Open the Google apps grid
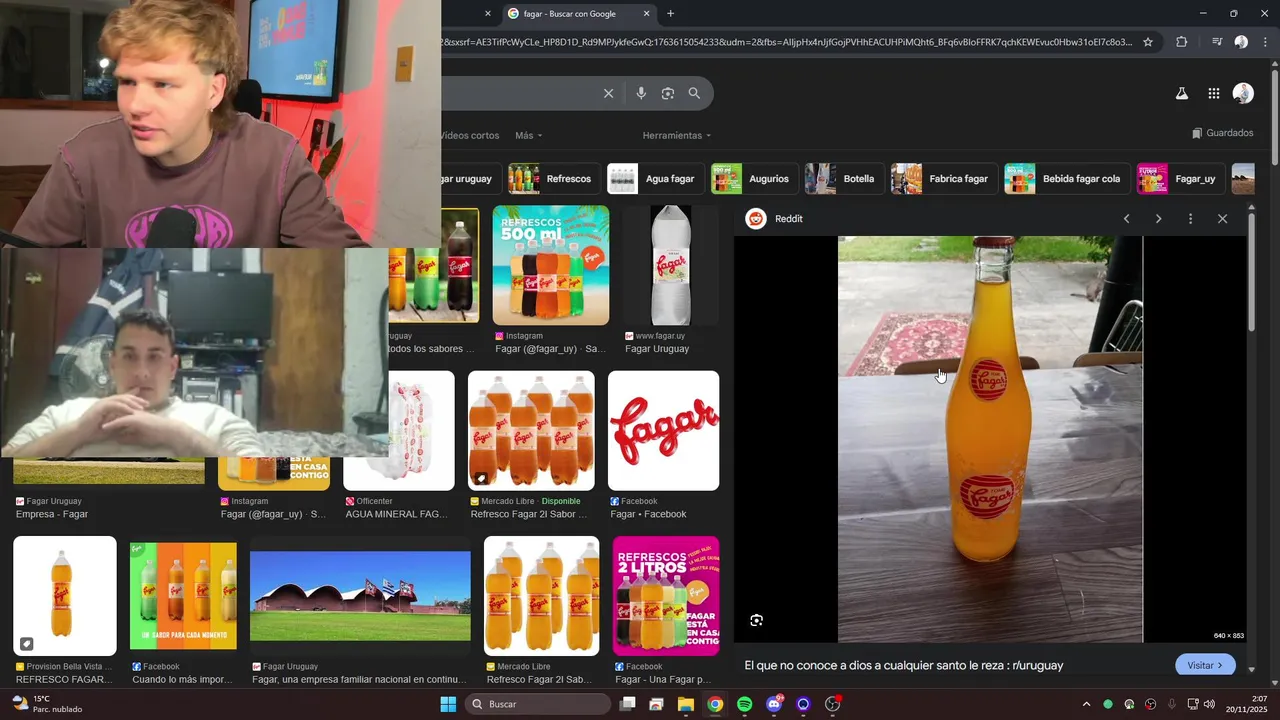 click(x=1213, y=93)
